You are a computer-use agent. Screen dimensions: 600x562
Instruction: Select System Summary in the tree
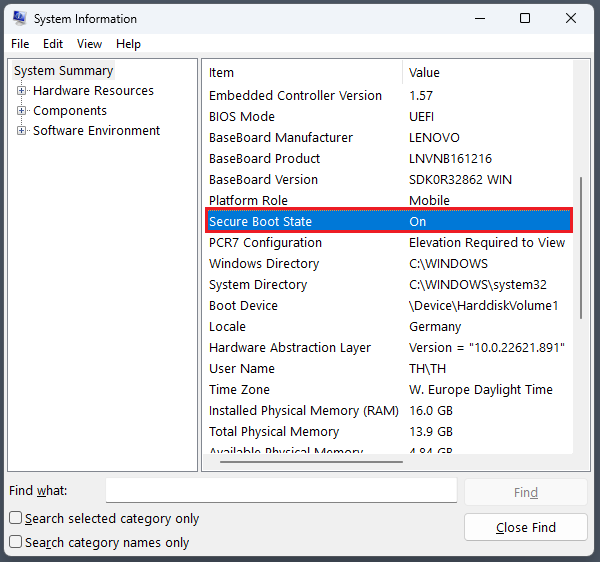point(63,71)
